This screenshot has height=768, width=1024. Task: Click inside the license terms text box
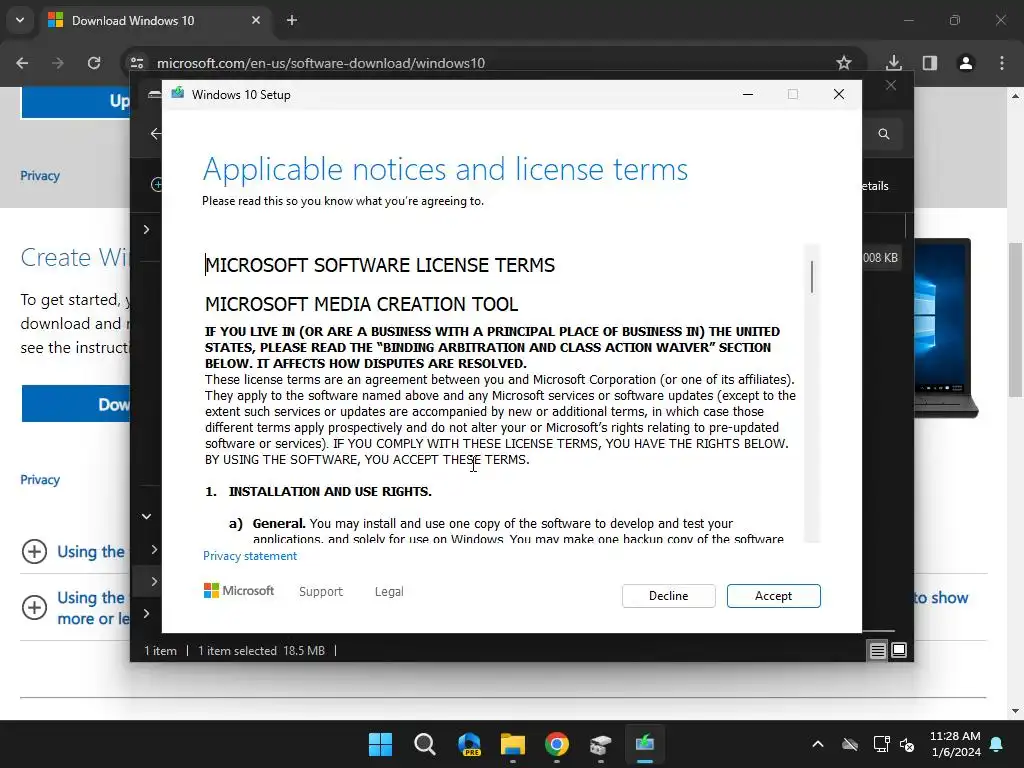point(503,394)
